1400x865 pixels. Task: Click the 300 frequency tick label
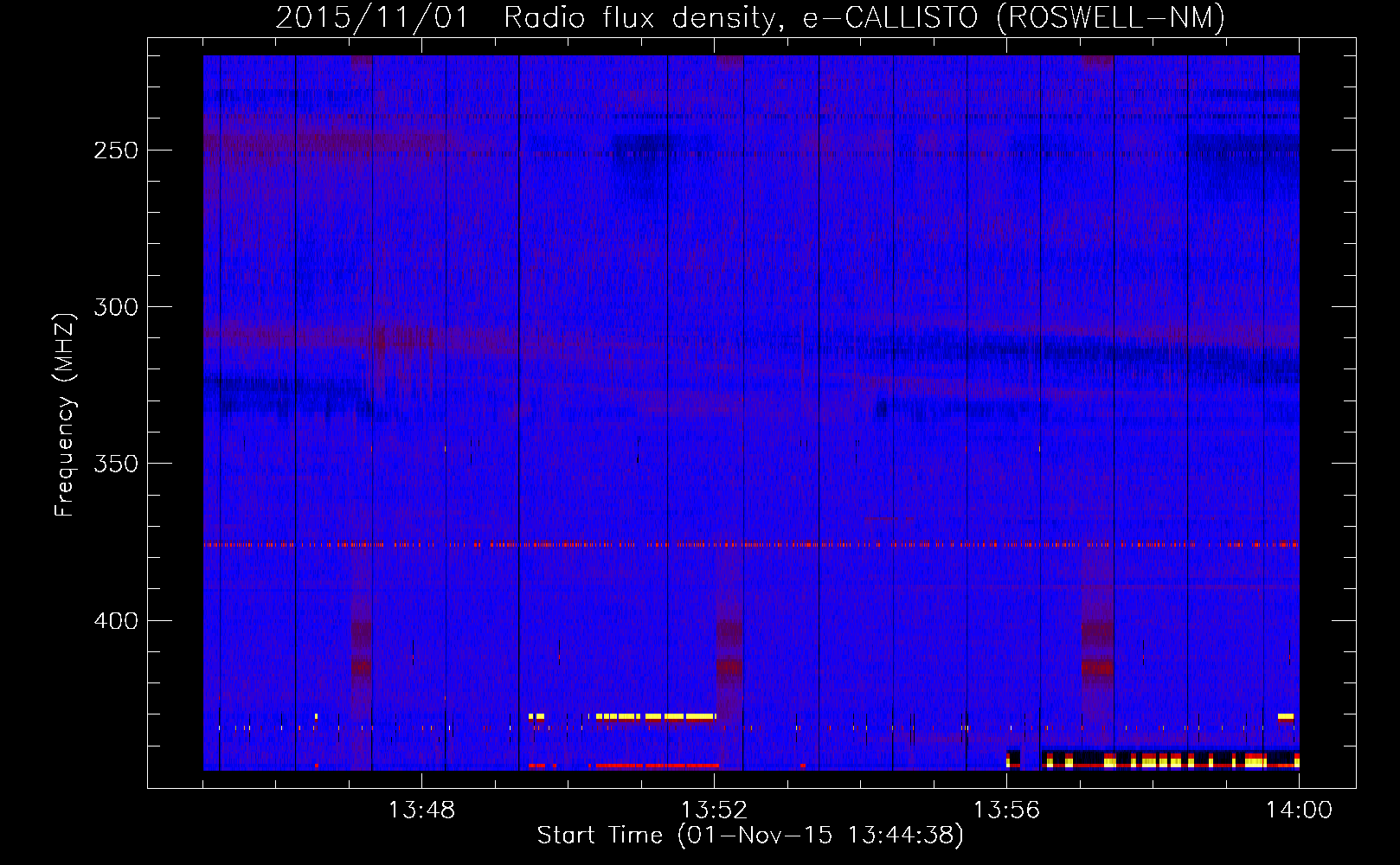click(x=115, y=307)
